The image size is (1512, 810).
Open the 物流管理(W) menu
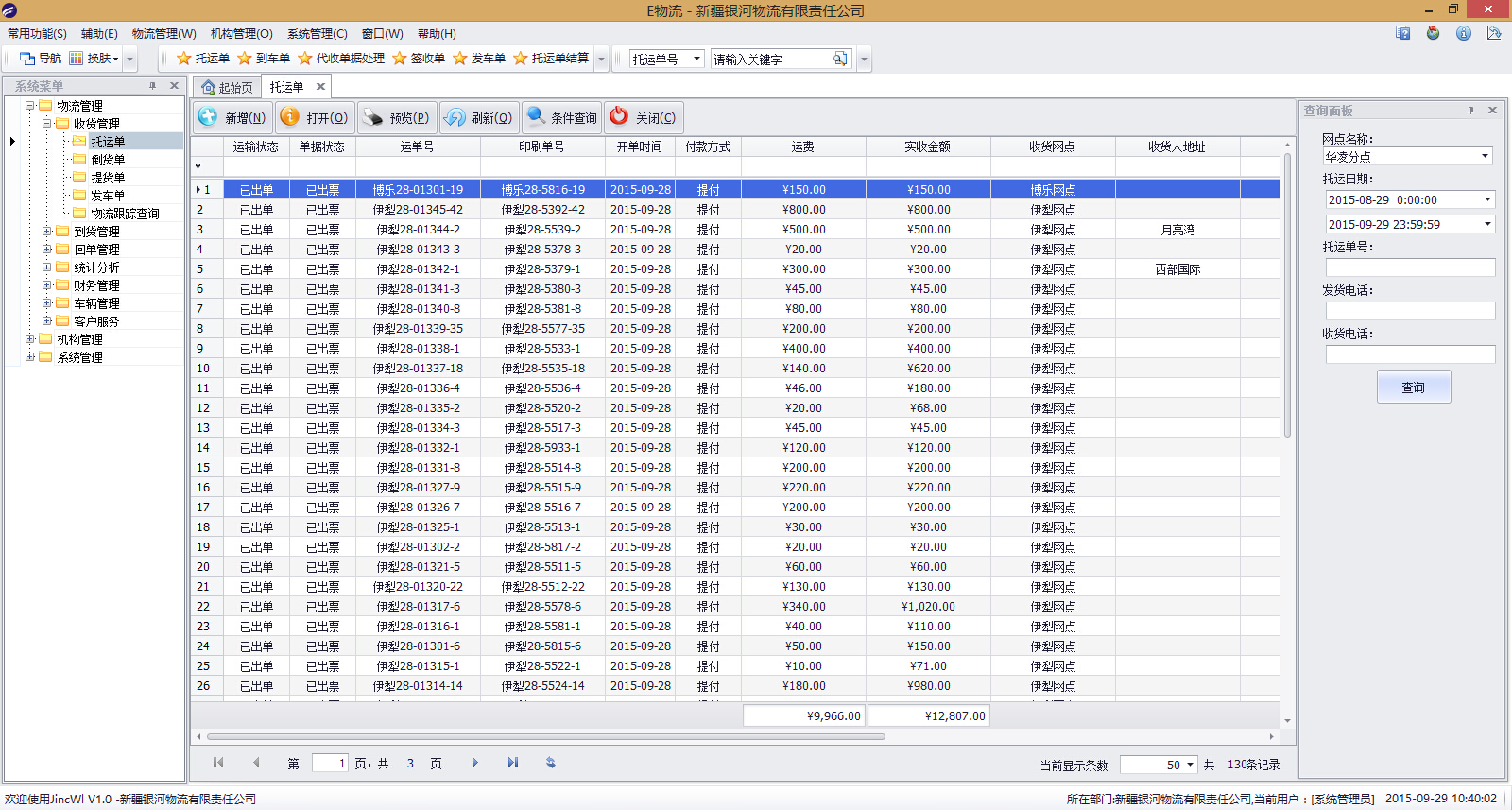163,34
